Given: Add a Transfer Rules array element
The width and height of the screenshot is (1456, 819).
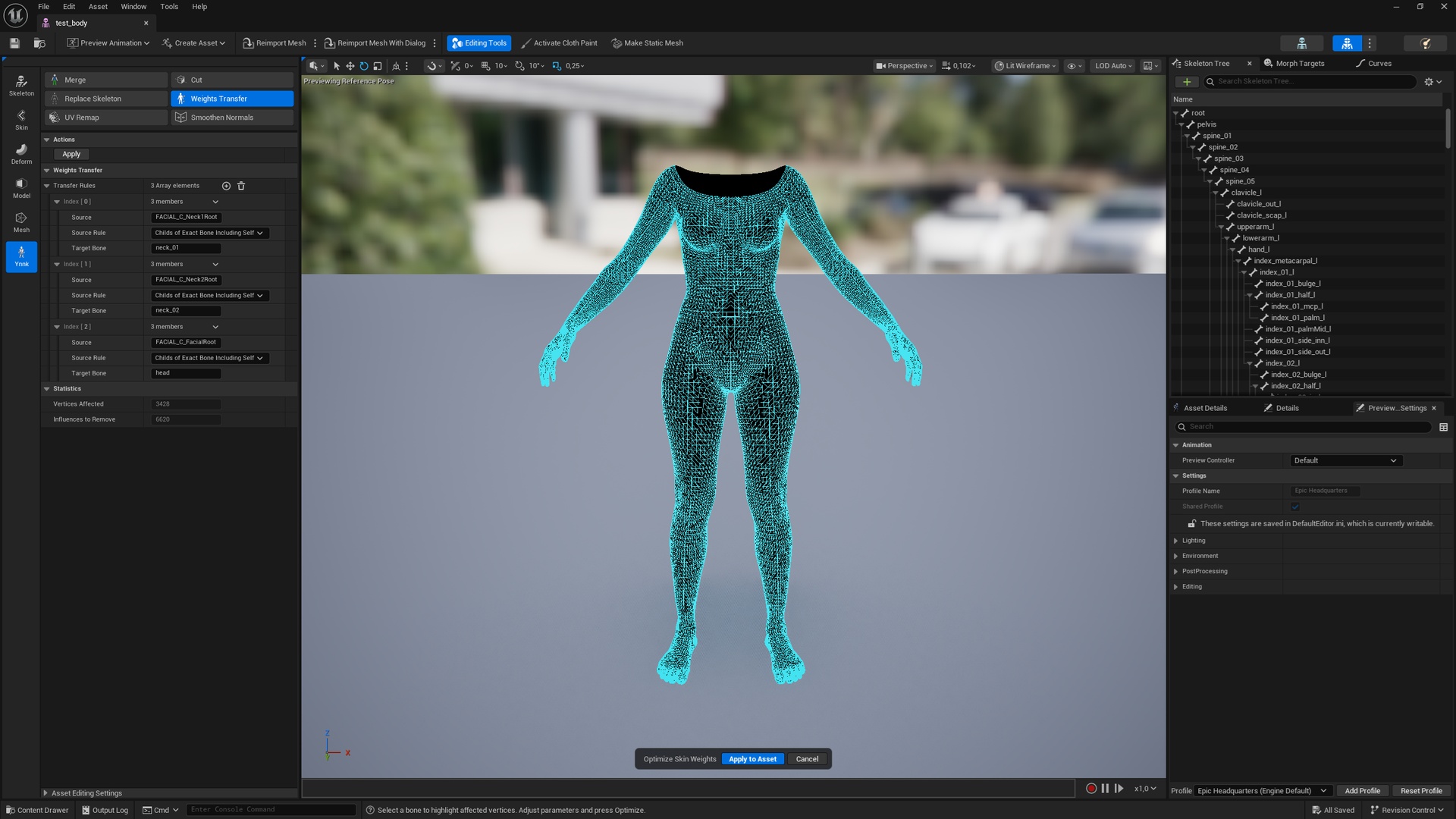Looking at the screenshot, I should pyautogui.click(x=226, y=186).
